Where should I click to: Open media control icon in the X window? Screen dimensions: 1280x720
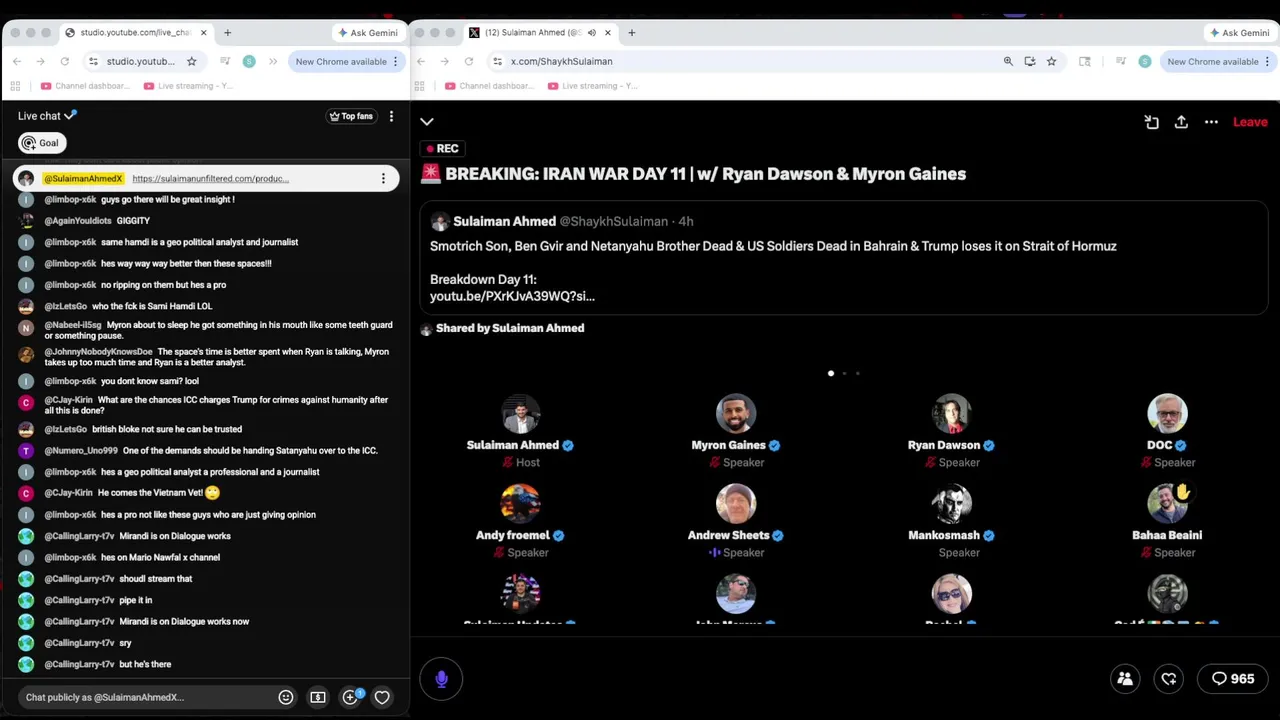click(1121, 61)
